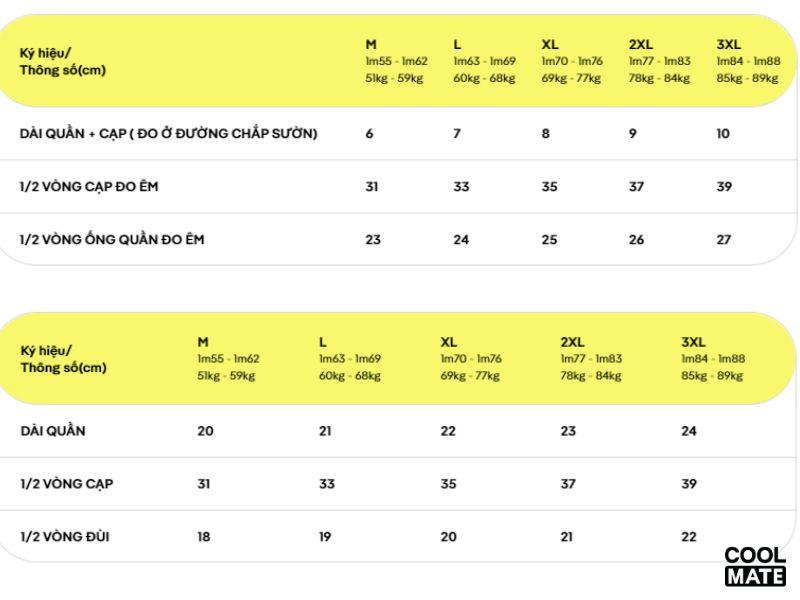This screenshot has height=600, width=800.
Task: Click the '1/2 VÒNG ỐNG QUẦN ĐO ÊM' label
Action: [112, 239]
